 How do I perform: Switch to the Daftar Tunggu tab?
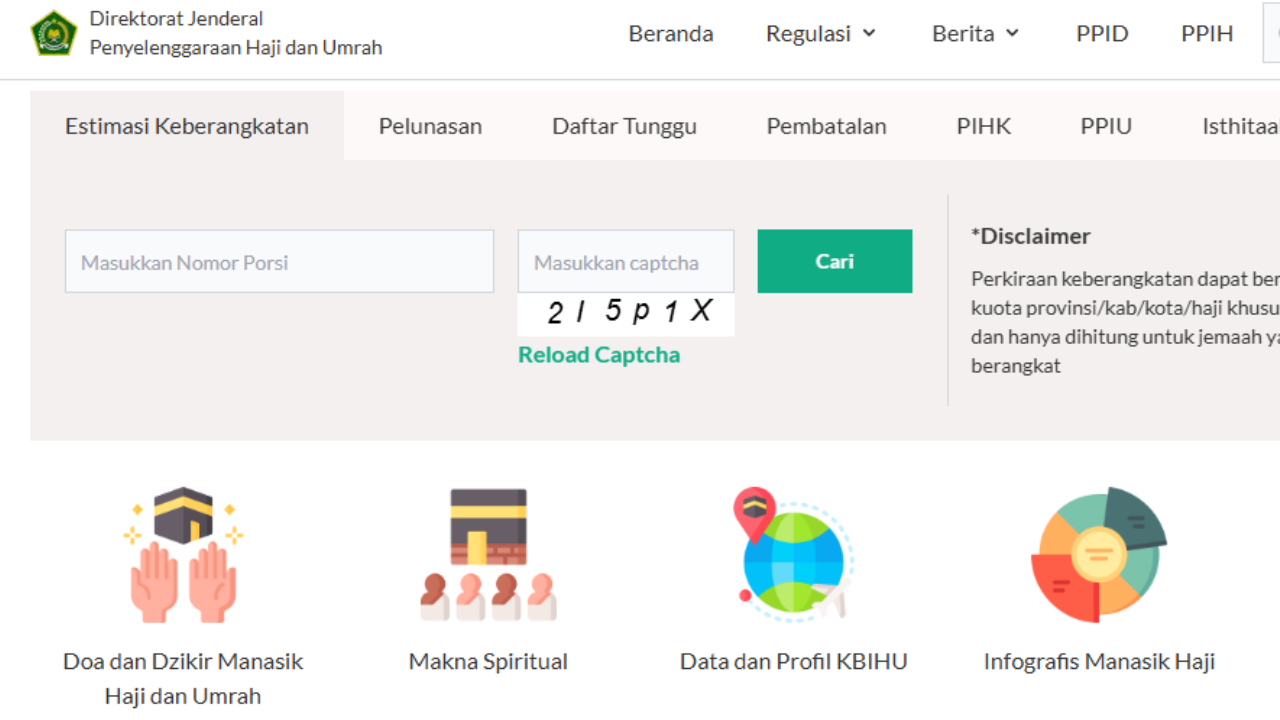[x=624, y=126]
